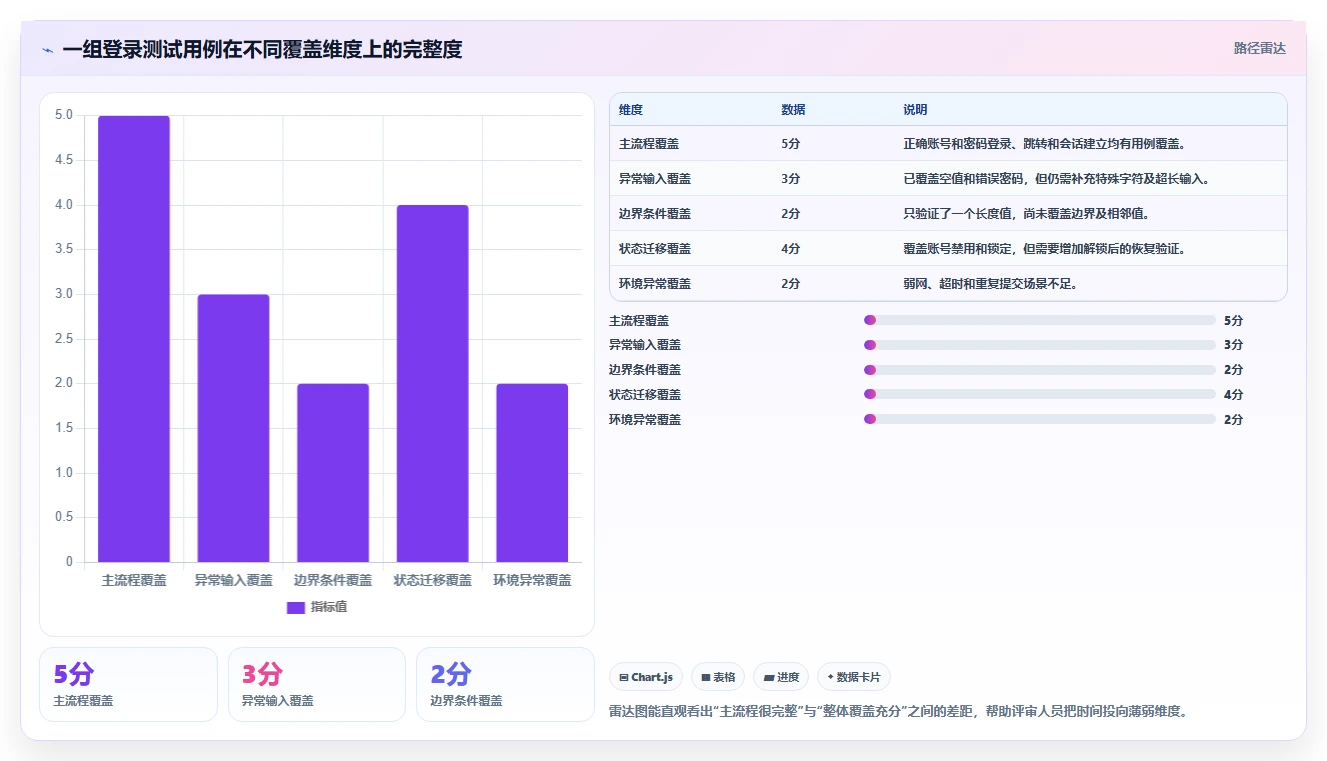This screenshot has width=1327, height=761.
Task: Click the 5分 score cell in the table
Action: (x=790, y=144)
